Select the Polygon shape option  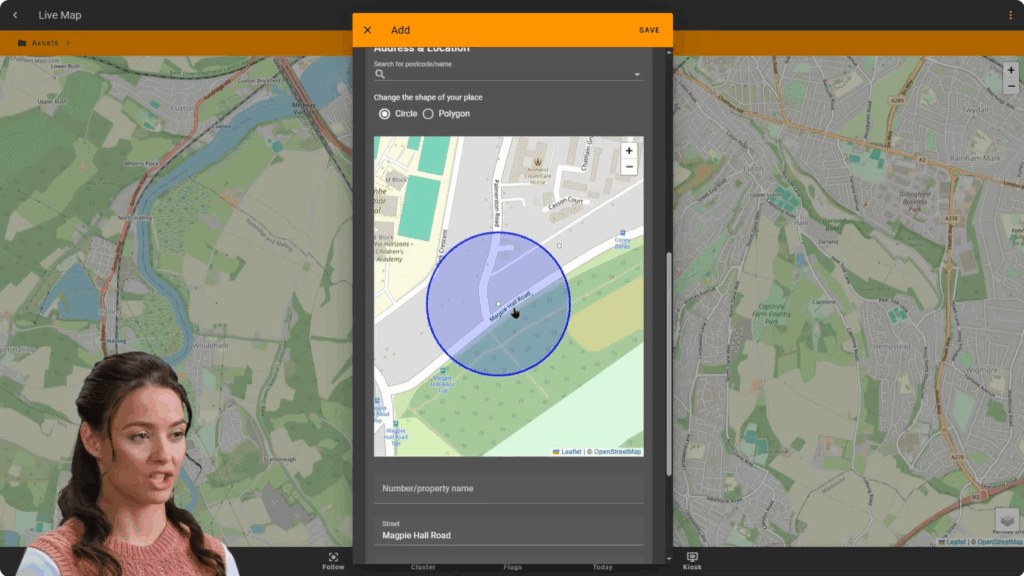tap(428, 114)
